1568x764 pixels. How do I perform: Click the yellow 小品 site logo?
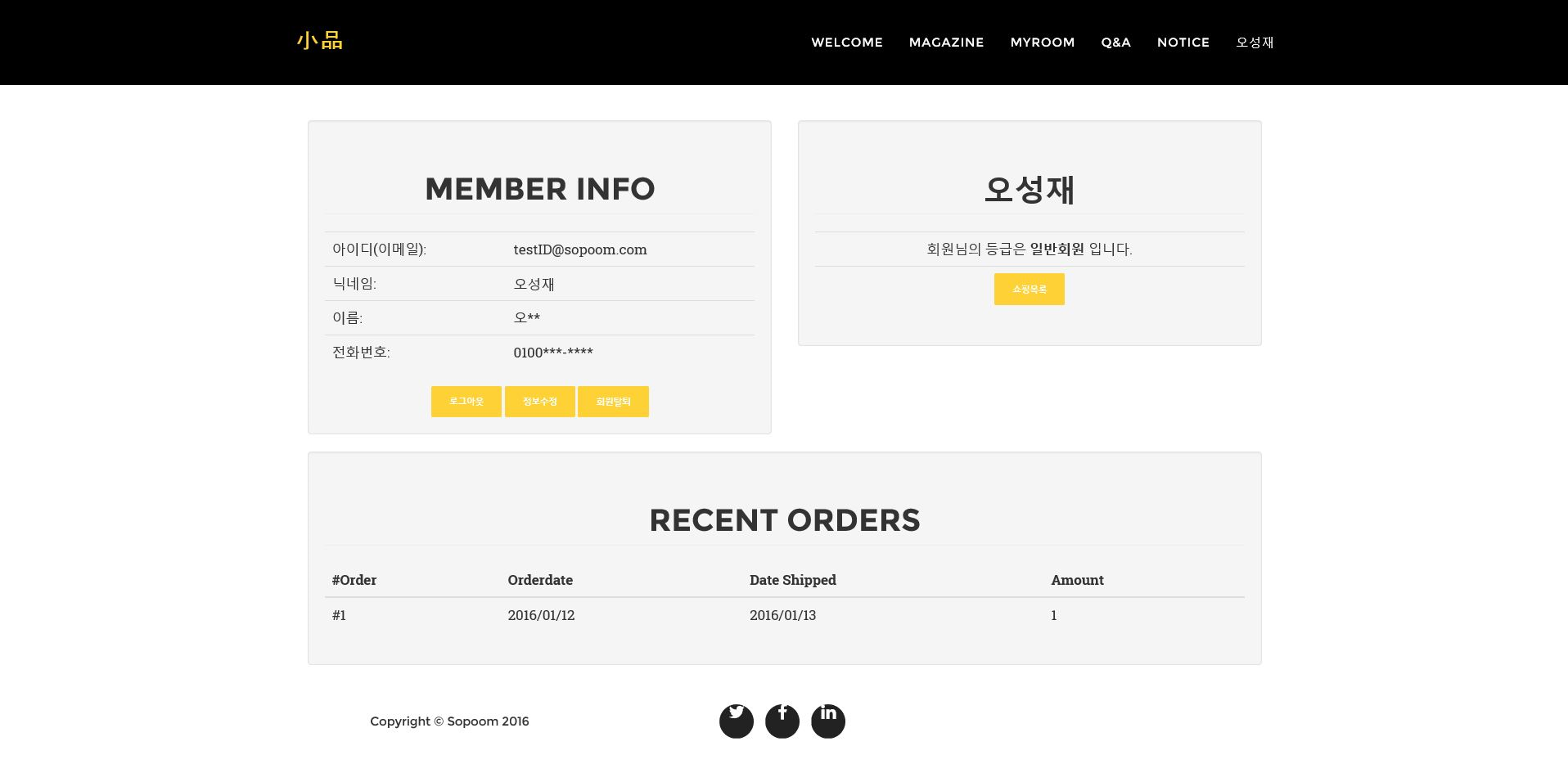pyautogui.click(x=320, y=41)
